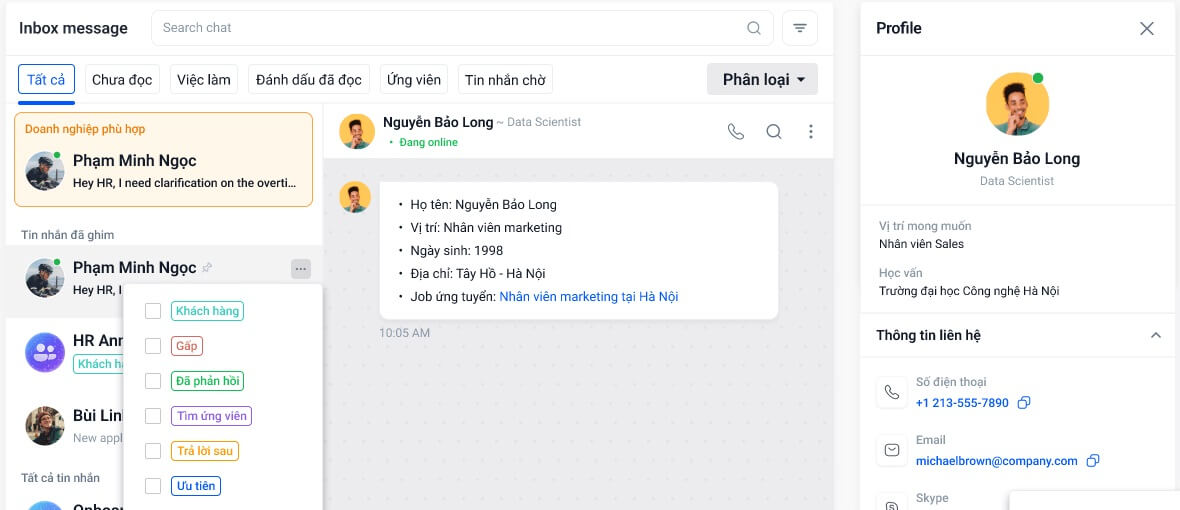The height and width of the screenshot is (510, 1180).
Task: Click the purple Tìm ứng viên tag
Action: pyautogui.click(x=211, y=416)
